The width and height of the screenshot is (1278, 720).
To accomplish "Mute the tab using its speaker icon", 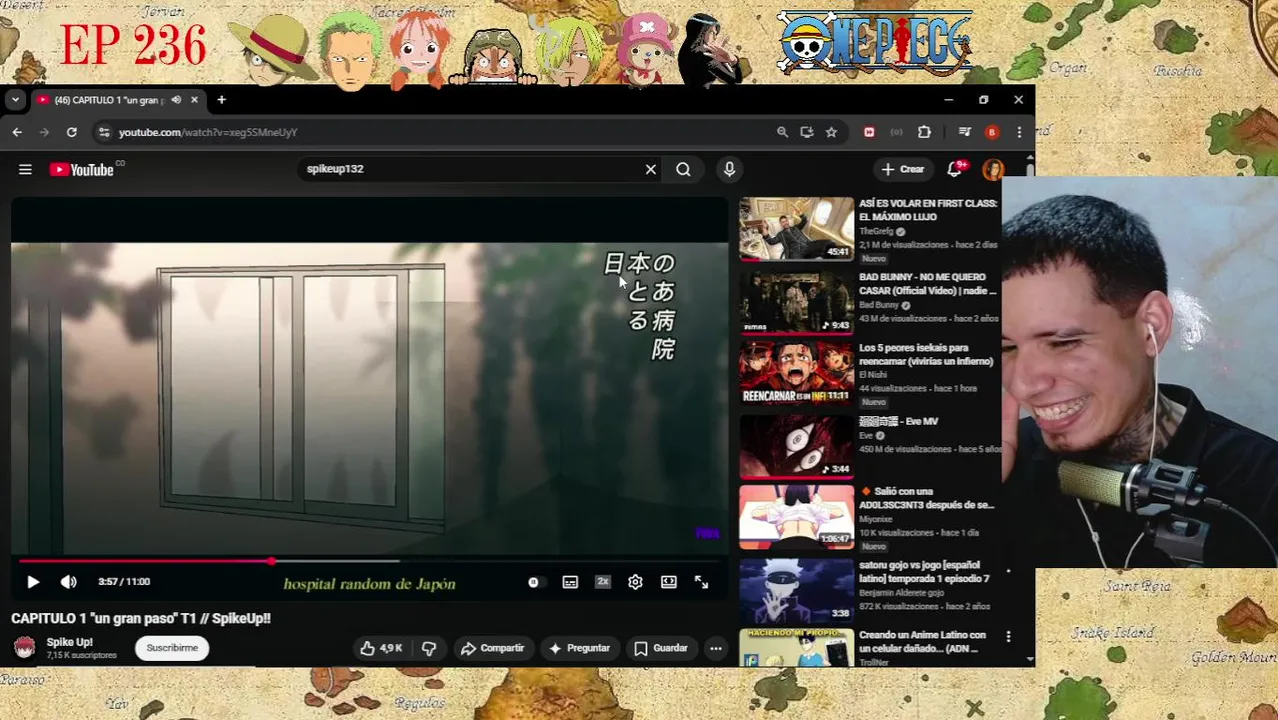I will [x=176, y=100].
